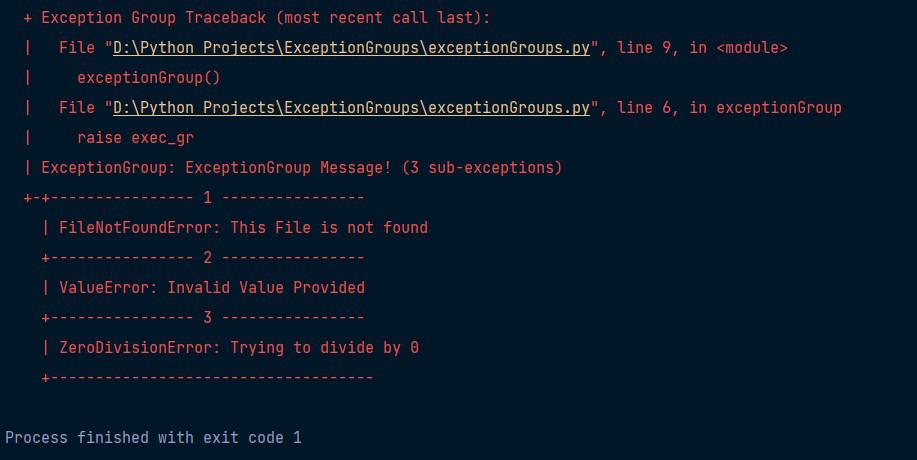Click the final unnumbered dashed separator line

[208, 378]
